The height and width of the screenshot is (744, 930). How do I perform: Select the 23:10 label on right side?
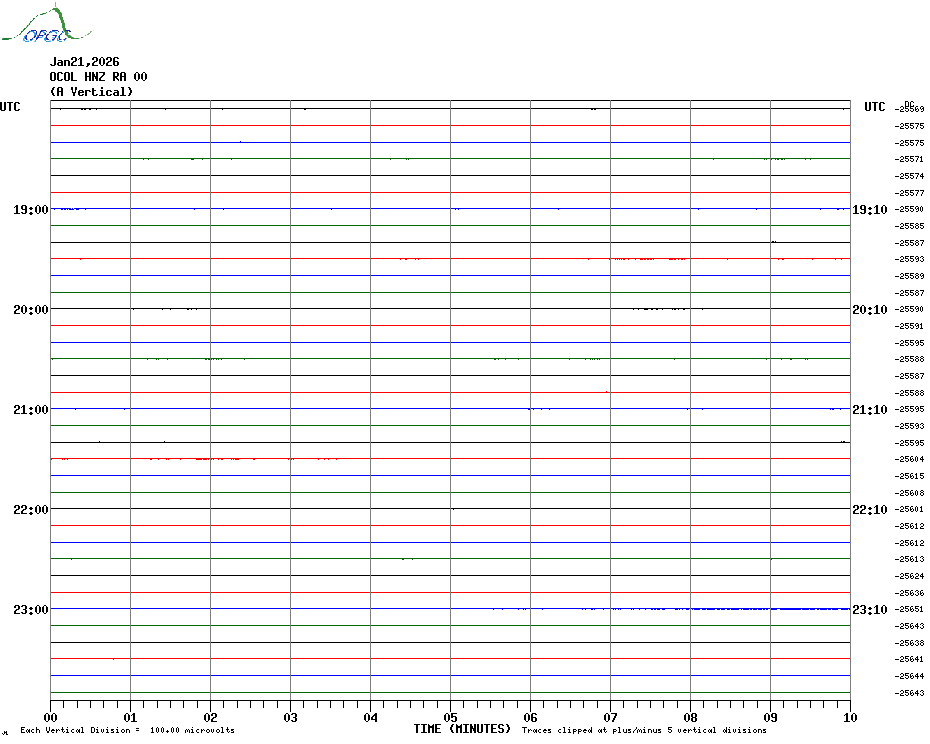tap(869, 610)
